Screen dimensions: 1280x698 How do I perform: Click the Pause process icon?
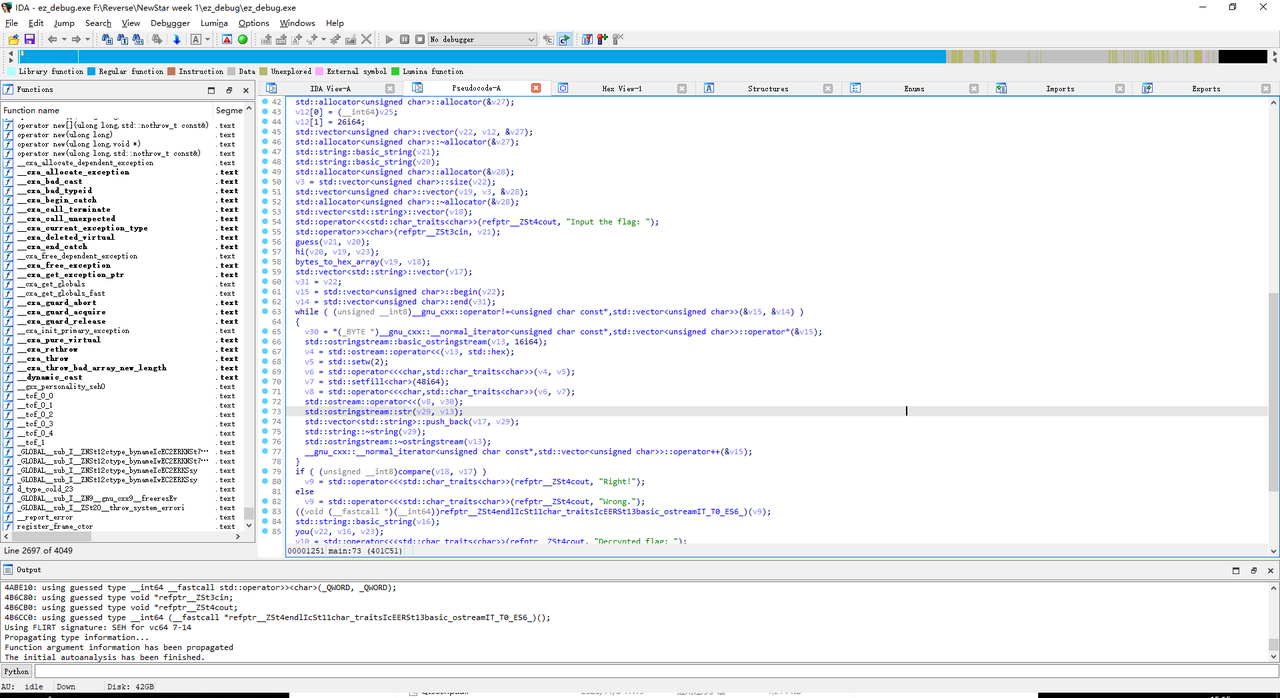pos(405,39)
